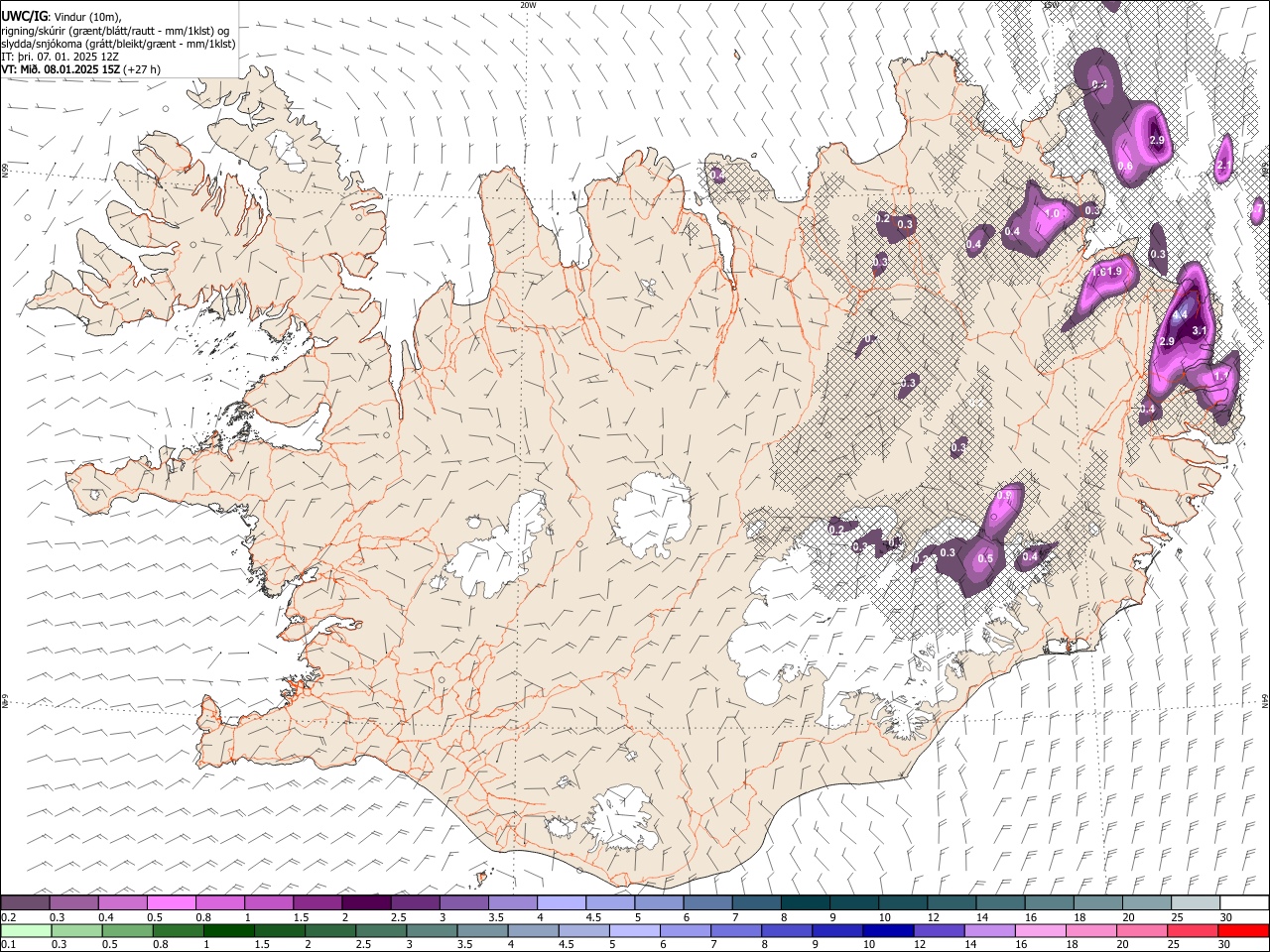Click the '3.1' snowfall value on the map
Screen dimensions: 1270x952
click(1199, 331)
